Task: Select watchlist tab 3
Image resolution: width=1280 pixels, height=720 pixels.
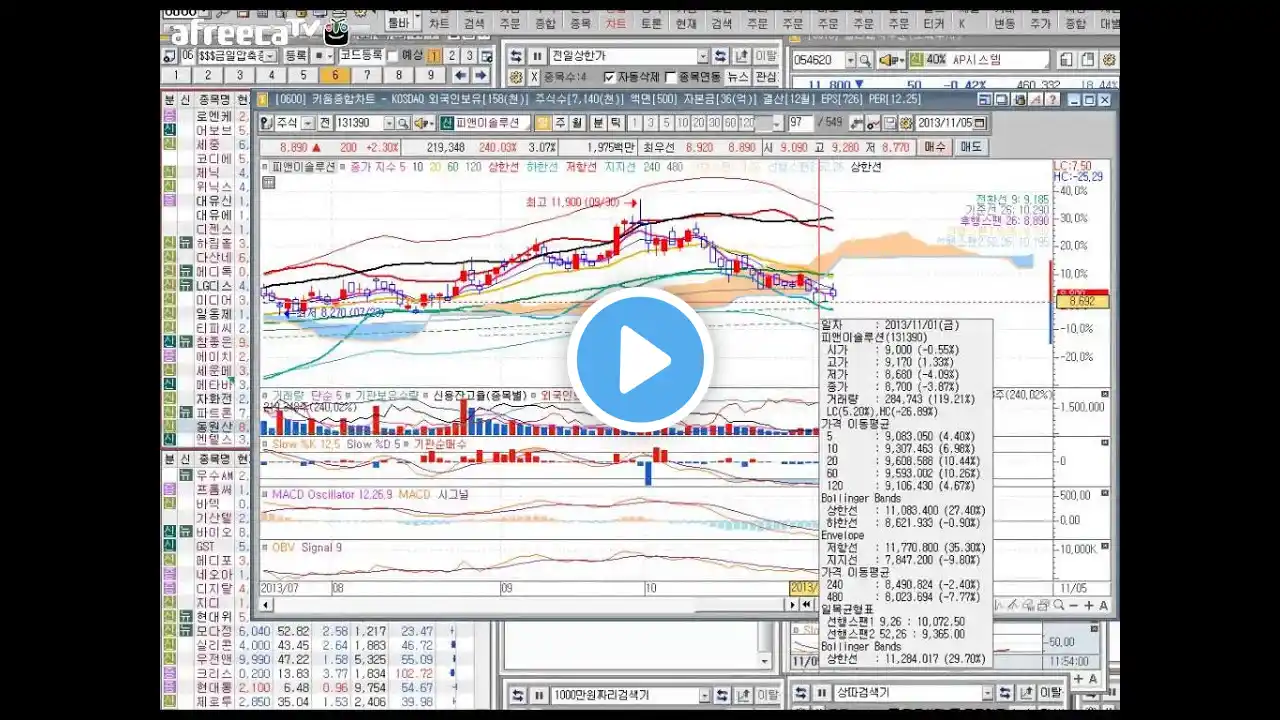Action: [x=239, y=75]
